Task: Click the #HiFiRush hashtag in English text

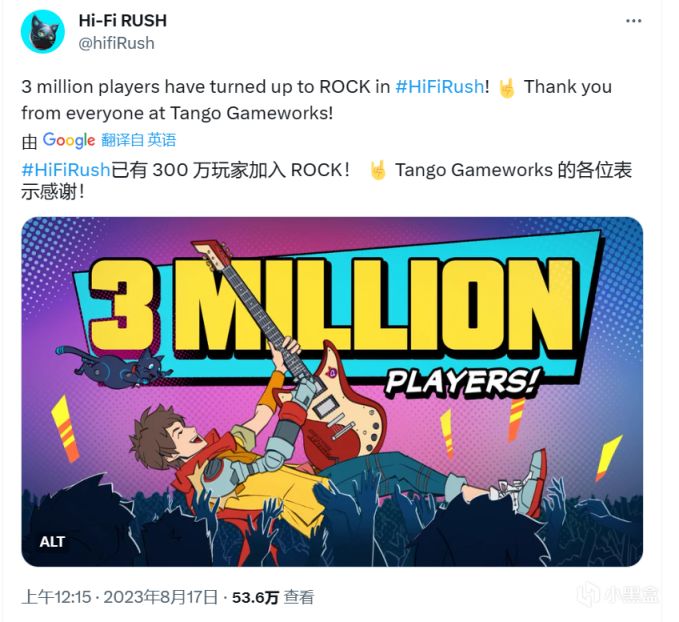Action: pos(440,87)
